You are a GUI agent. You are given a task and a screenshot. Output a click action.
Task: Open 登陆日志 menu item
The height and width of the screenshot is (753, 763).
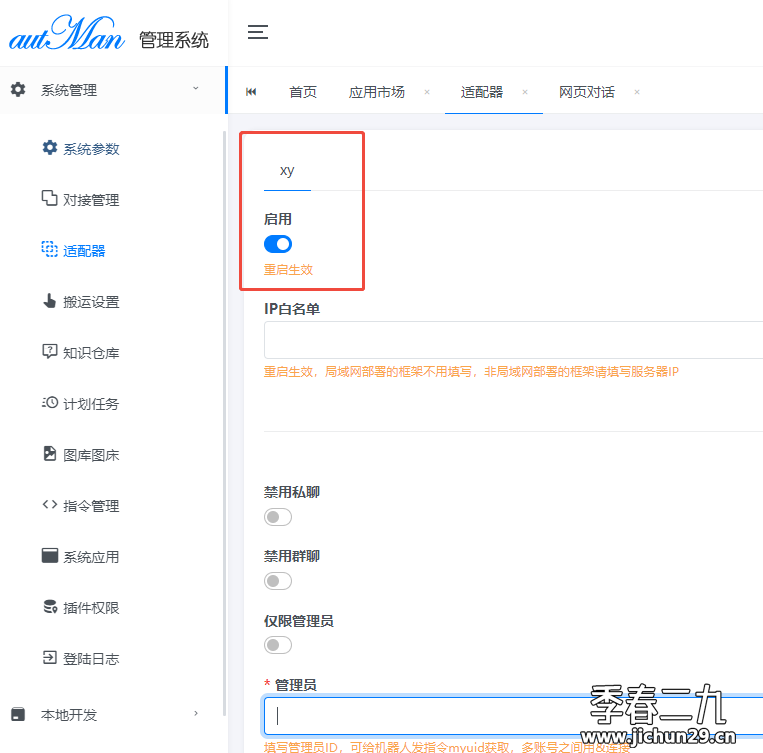[x=91, y=659]
